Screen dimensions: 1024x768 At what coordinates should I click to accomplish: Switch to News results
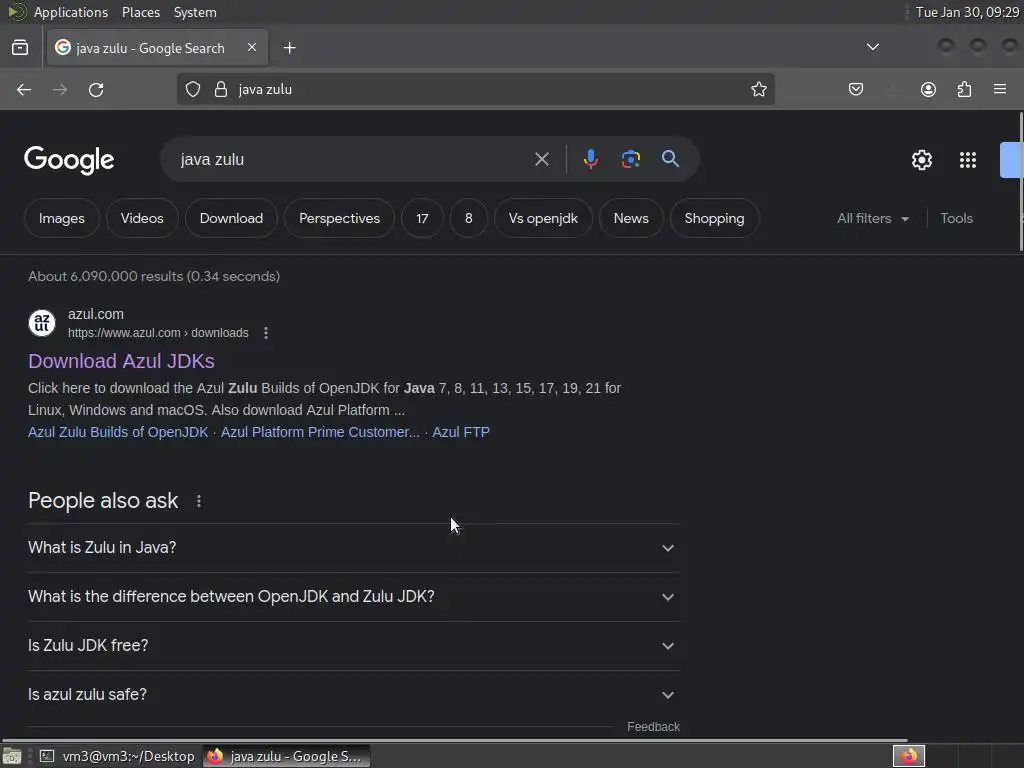pos(631,218)
